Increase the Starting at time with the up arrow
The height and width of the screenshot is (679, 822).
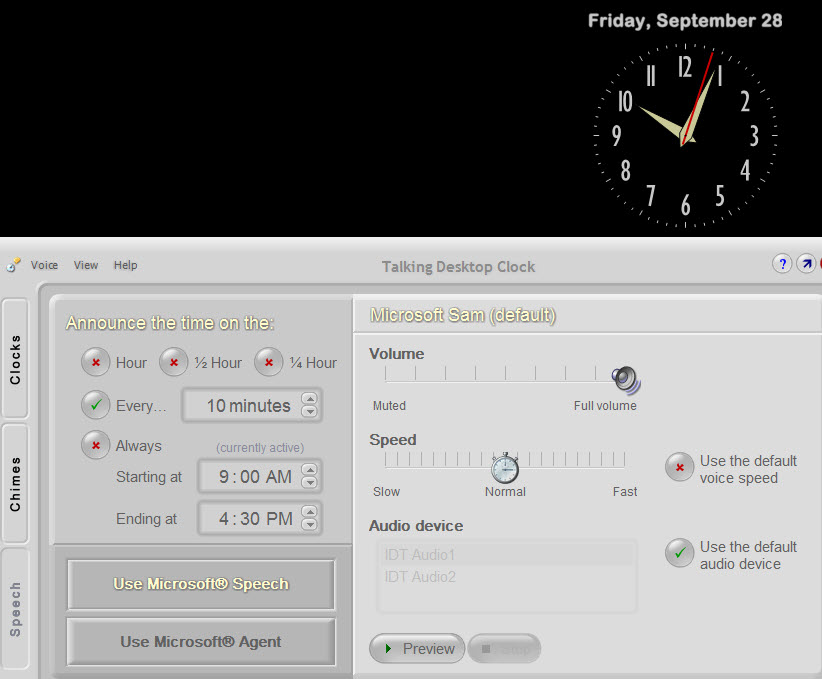pos(310,470)
